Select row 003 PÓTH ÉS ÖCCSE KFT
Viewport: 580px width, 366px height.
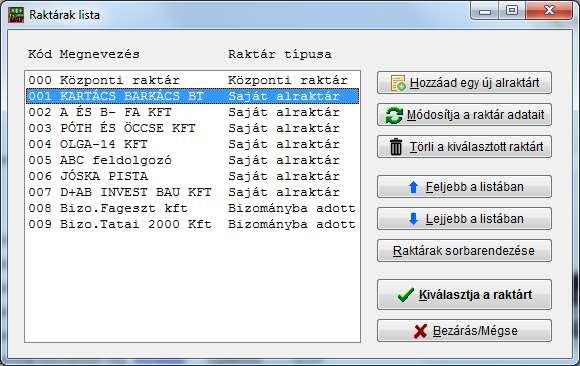click(x=192, y=128)
